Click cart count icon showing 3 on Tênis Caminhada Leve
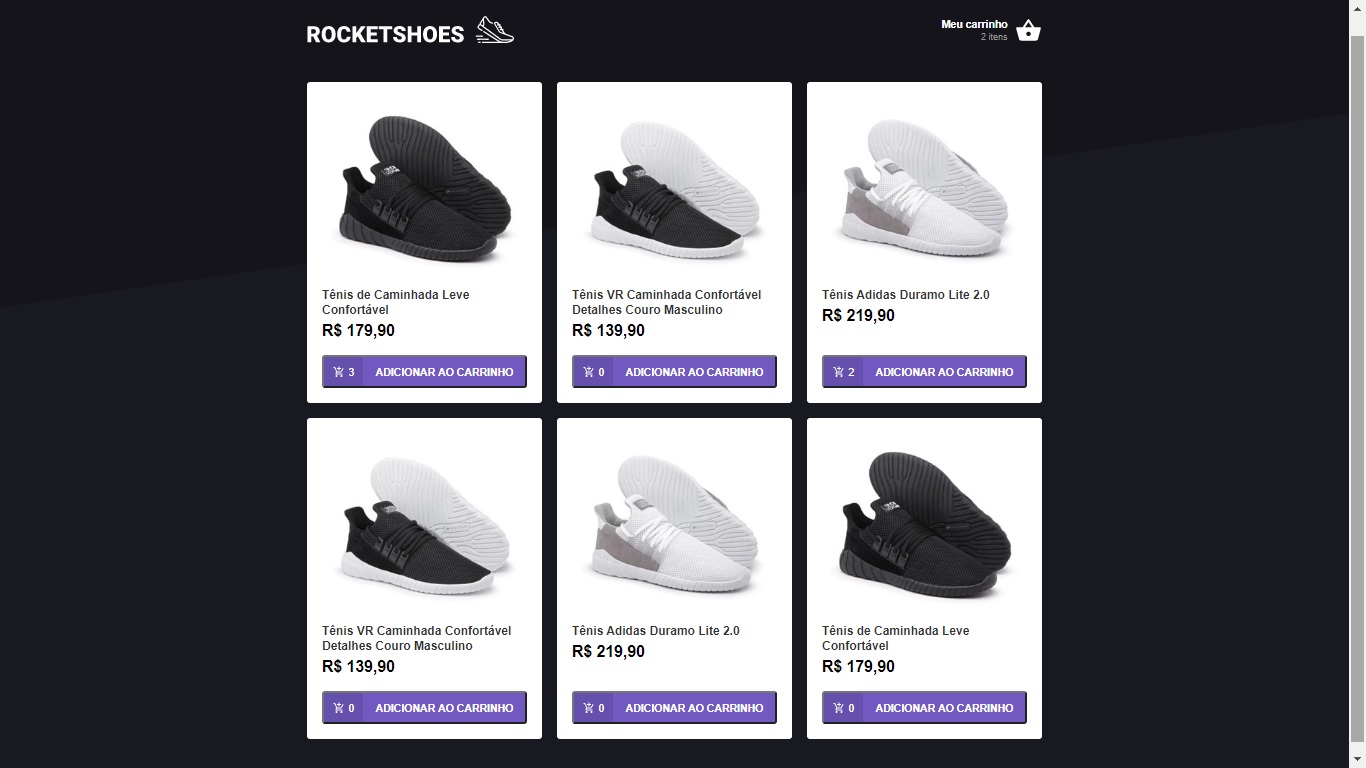 point(340,371)
